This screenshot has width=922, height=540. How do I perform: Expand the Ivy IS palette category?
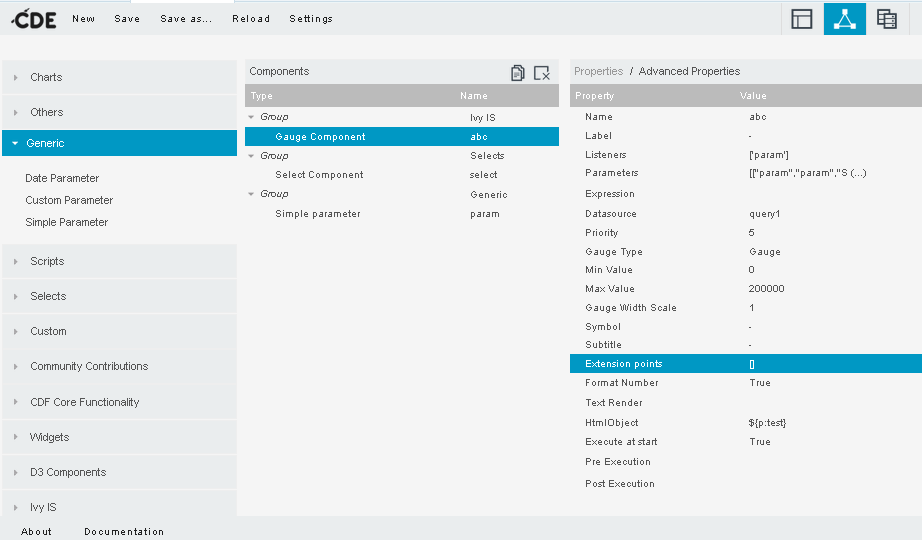[x=119, y=505]
